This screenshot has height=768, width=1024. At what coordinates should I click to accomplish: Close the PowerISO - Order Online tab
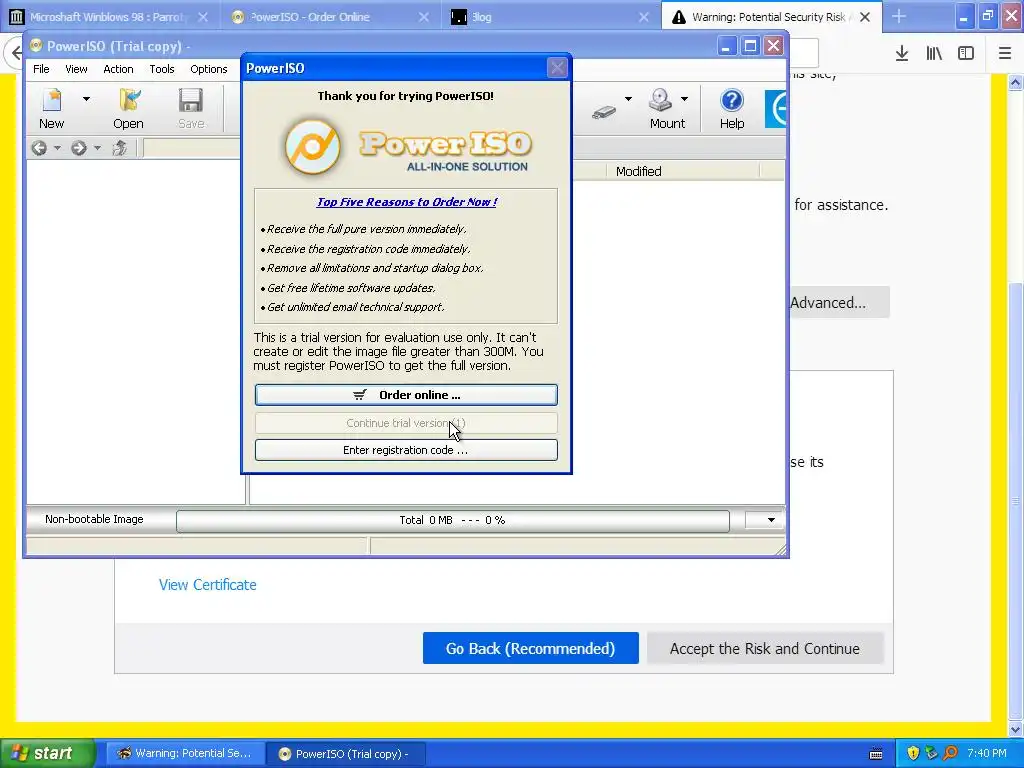424,17
